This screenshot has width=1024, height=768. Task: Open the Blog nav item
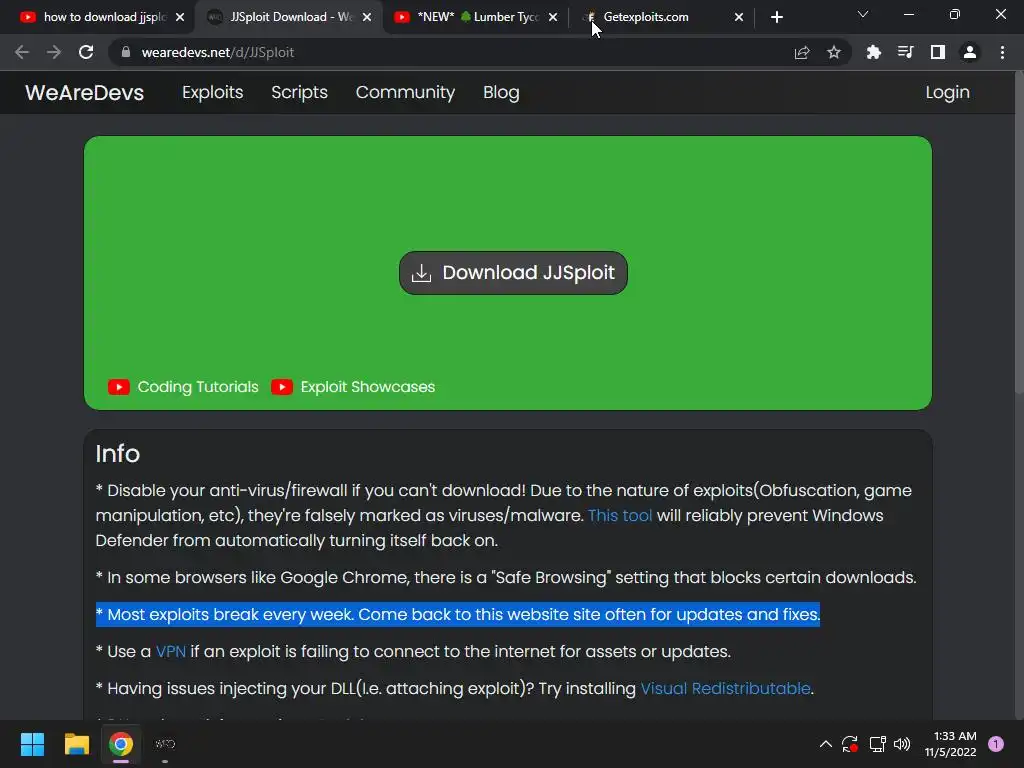tap(501, 92)
